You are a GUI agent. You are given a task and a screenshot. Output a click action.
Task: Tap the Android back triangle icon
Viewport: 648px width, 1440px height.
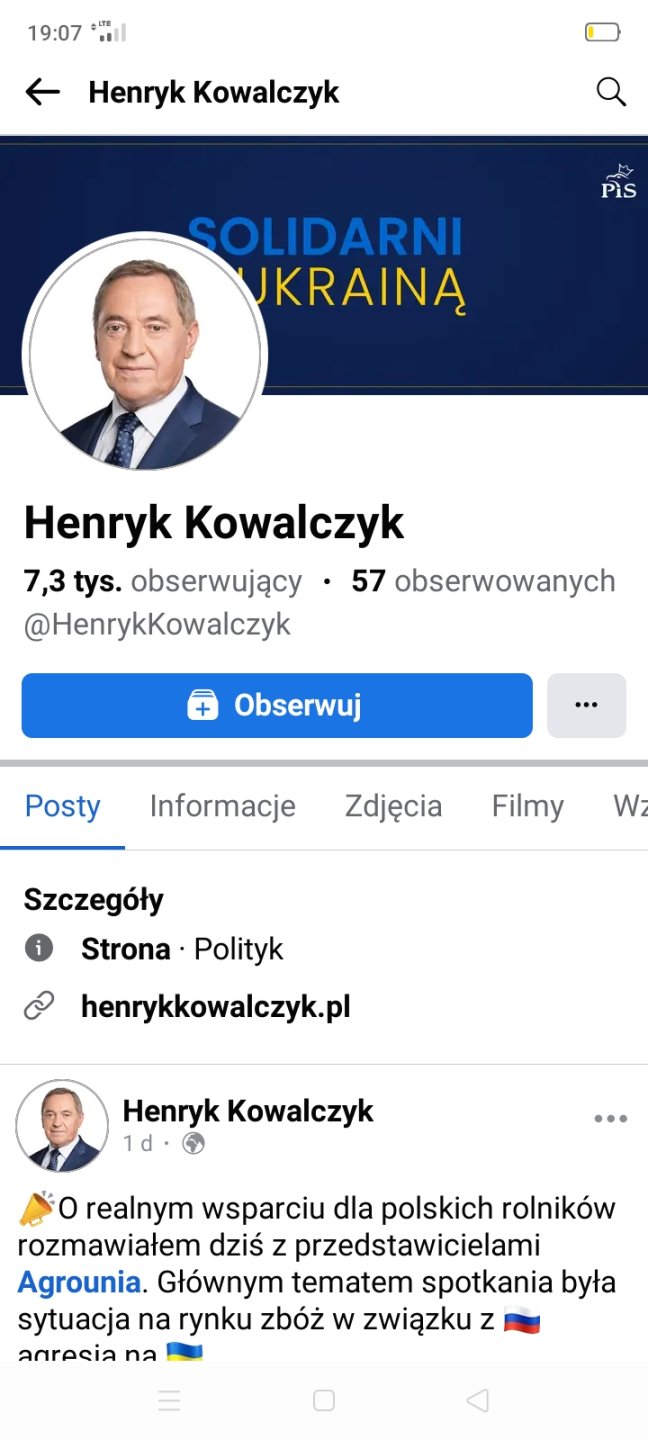[478, 1401]
